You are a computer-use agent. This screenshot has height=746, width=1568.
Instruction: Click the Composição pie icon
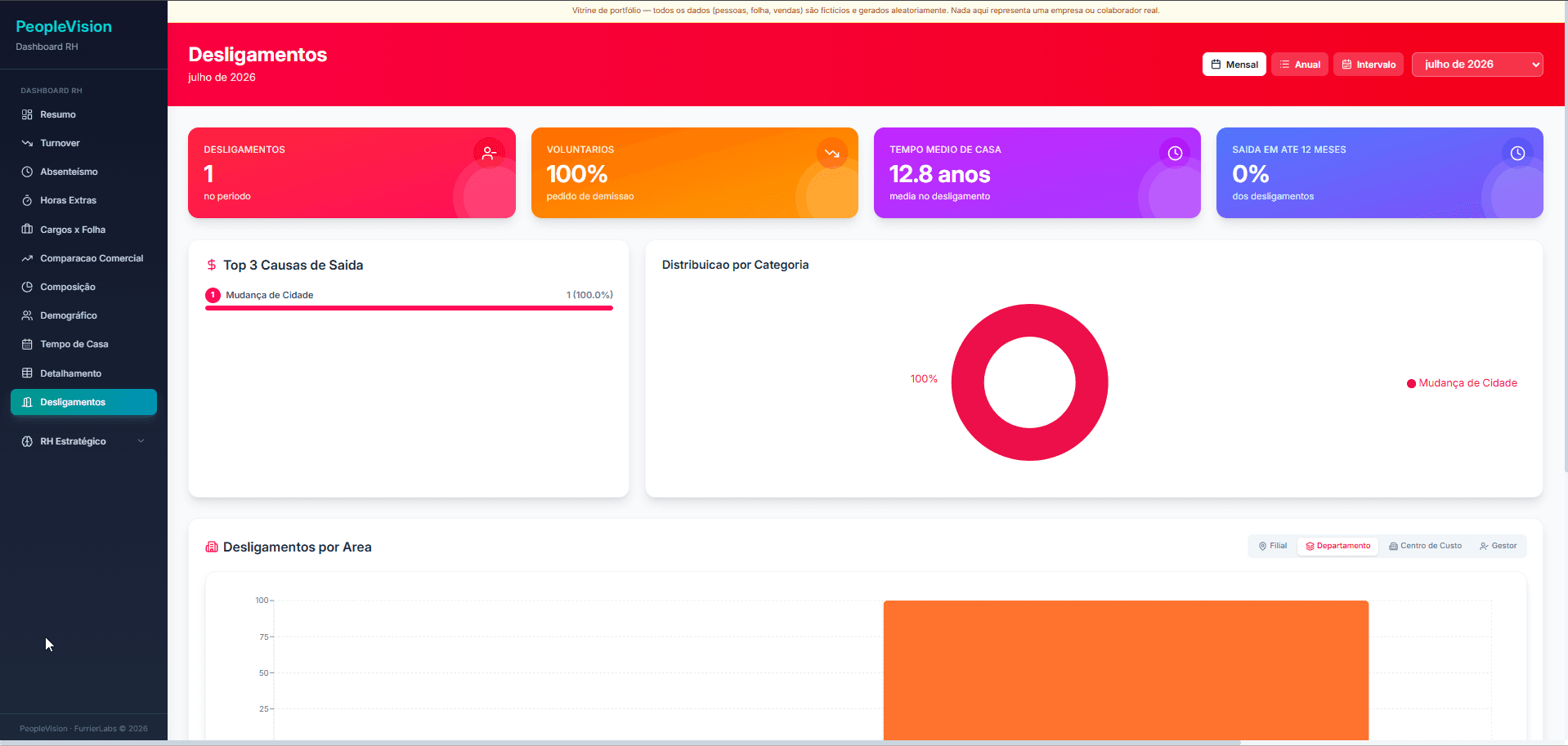click(x=27, y=287)
